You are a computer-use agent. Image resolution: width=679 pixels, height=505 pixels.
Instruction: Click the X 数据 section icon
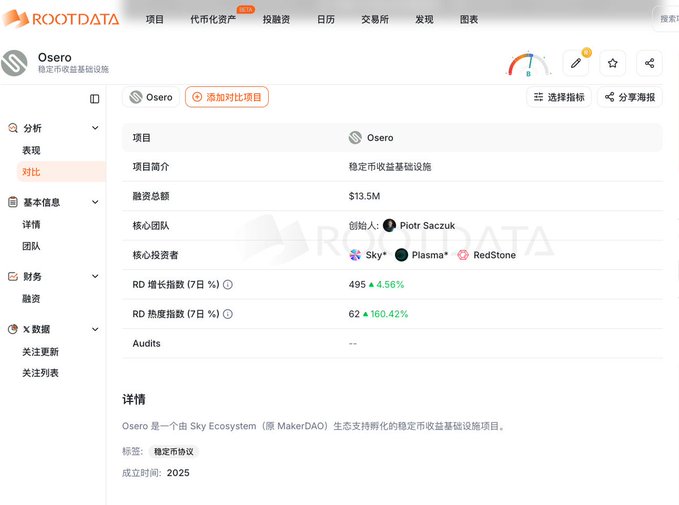pyautogui.click(x=13, y=329)
